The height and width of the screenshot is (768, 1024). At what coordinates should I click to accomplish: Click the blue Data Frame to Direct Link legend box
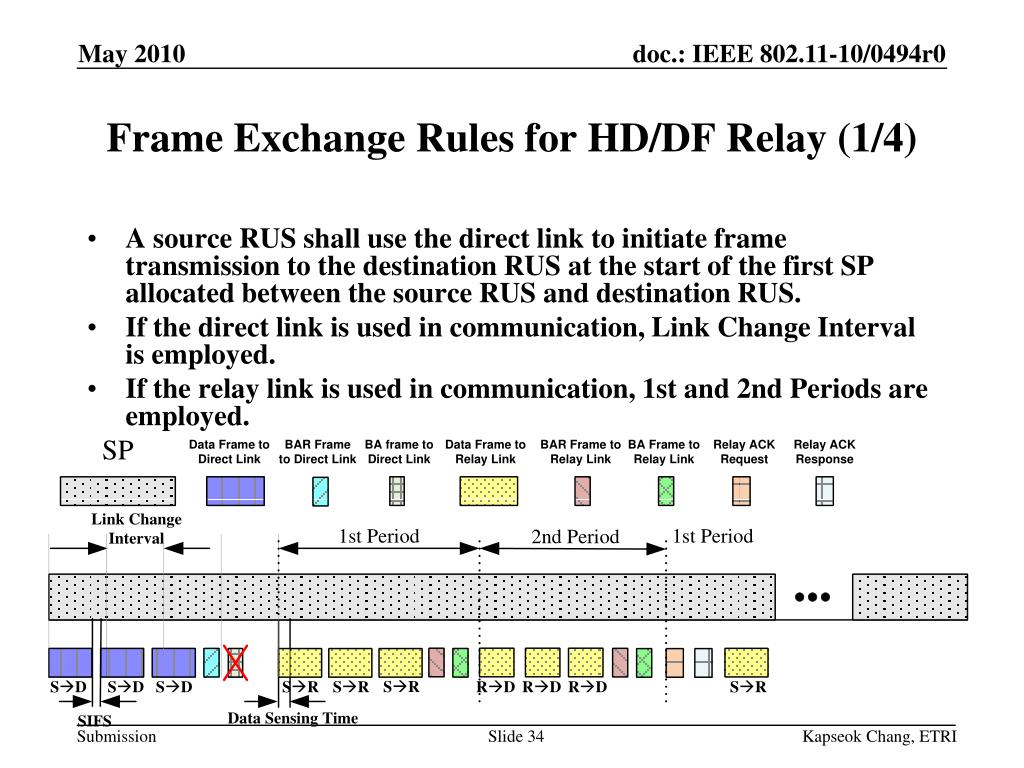point(235,491)
